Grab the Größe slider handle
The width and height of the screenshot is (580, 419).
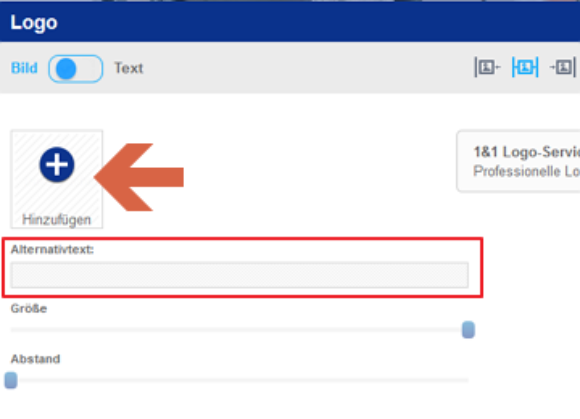[468, 330]
